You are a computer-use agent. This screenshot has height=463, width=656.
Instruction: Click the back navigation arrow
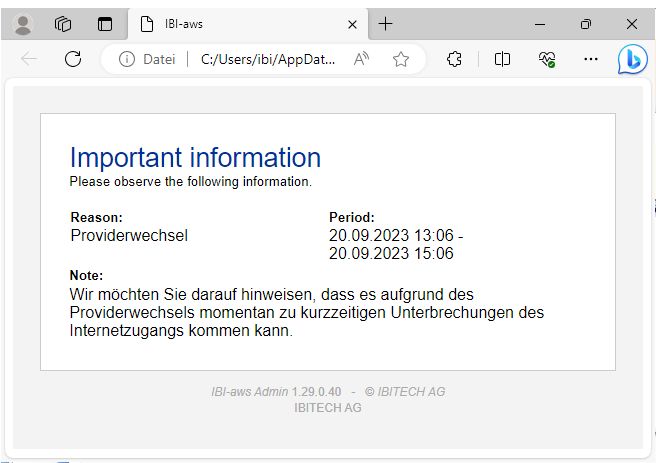pos(29,59)
